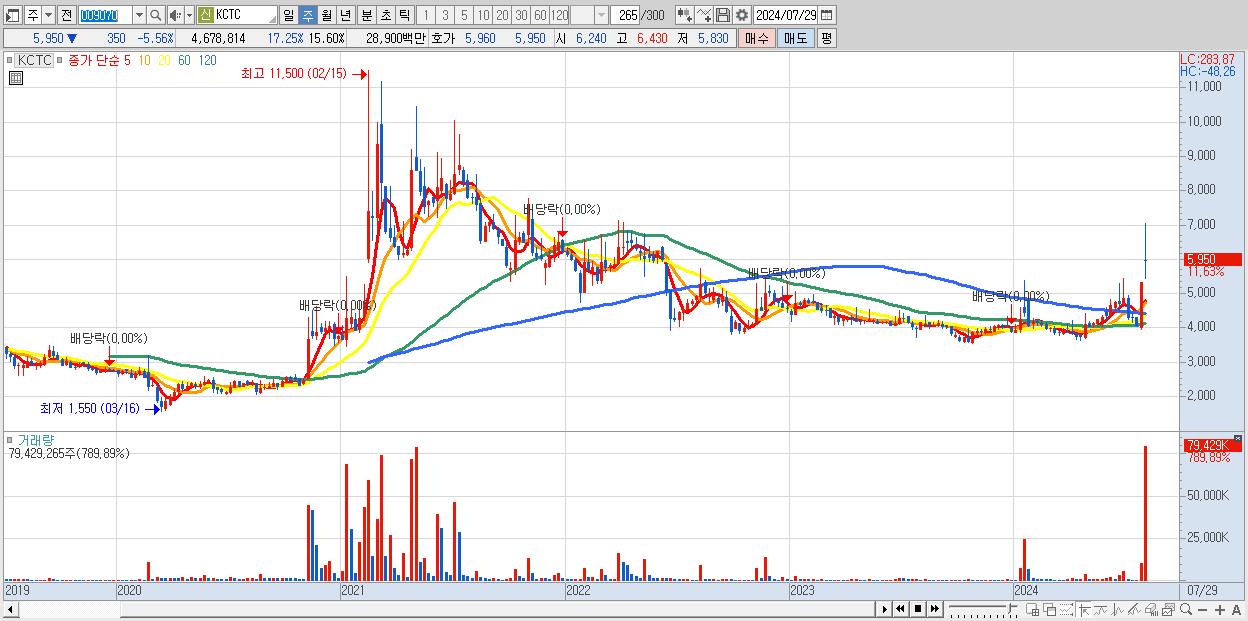Click the 전 (all) button on the toolbar
This screenshot has height=621, width=1248.
click(x=66, y=15)
